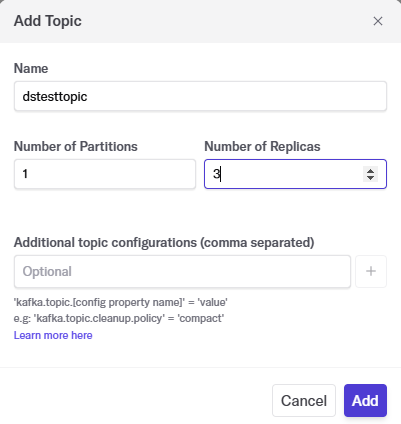The height and width of the screenshot is (424, 401).
Task: Increment Number of Replicas with up arrow
Action: click(x=370, y=171)
